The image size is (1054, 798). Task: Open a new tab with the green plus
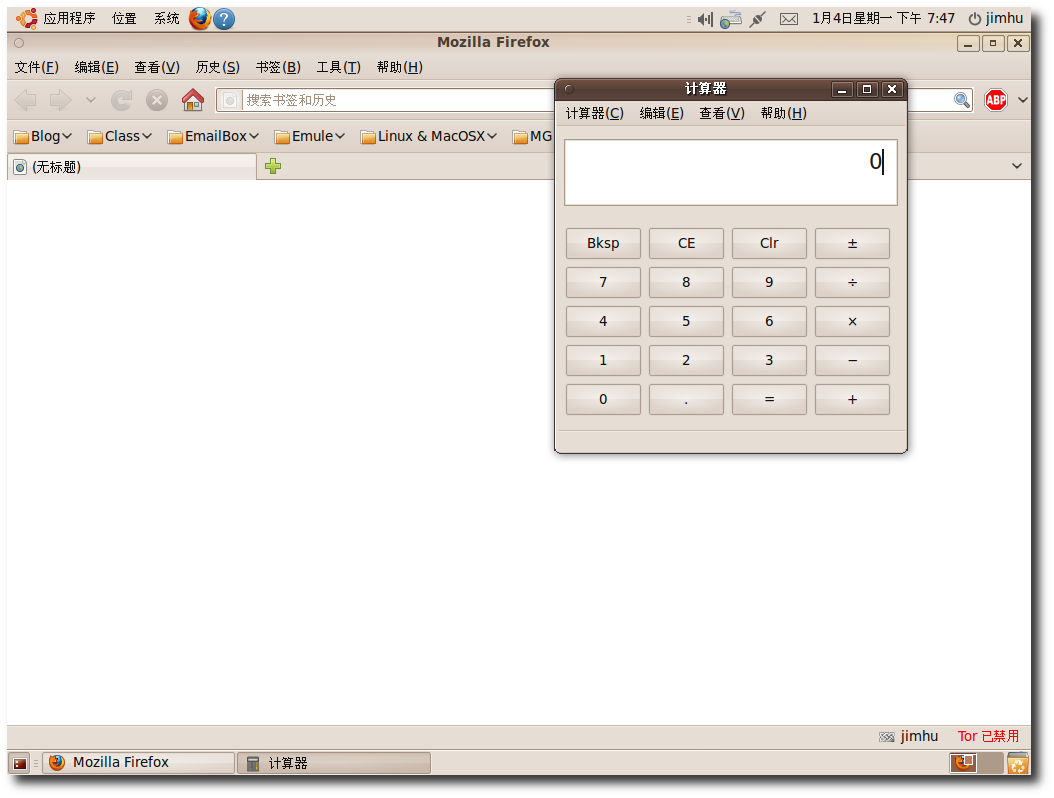[273, 166]
